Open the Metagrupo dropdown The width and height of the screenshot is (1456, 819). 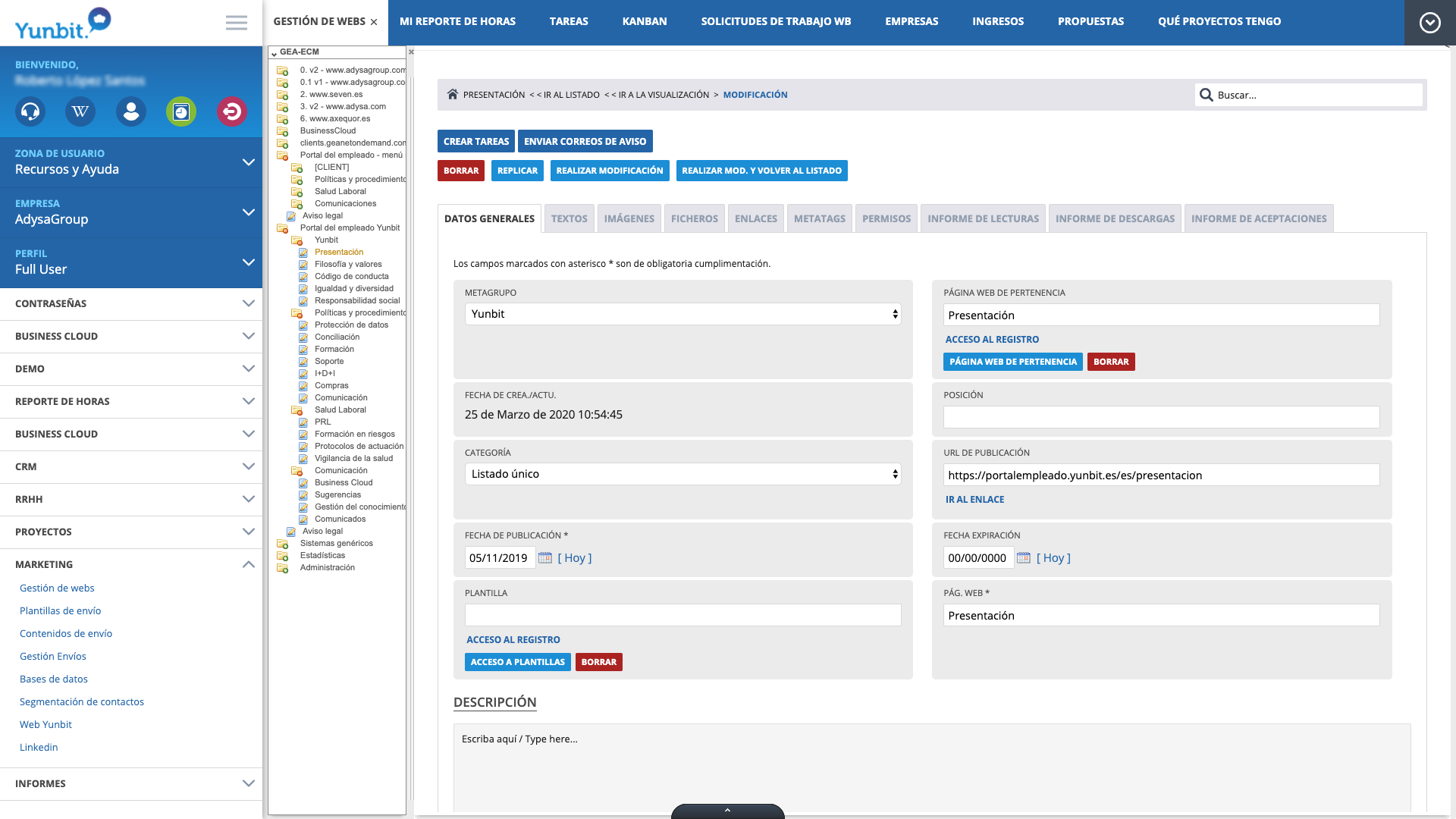682,314
